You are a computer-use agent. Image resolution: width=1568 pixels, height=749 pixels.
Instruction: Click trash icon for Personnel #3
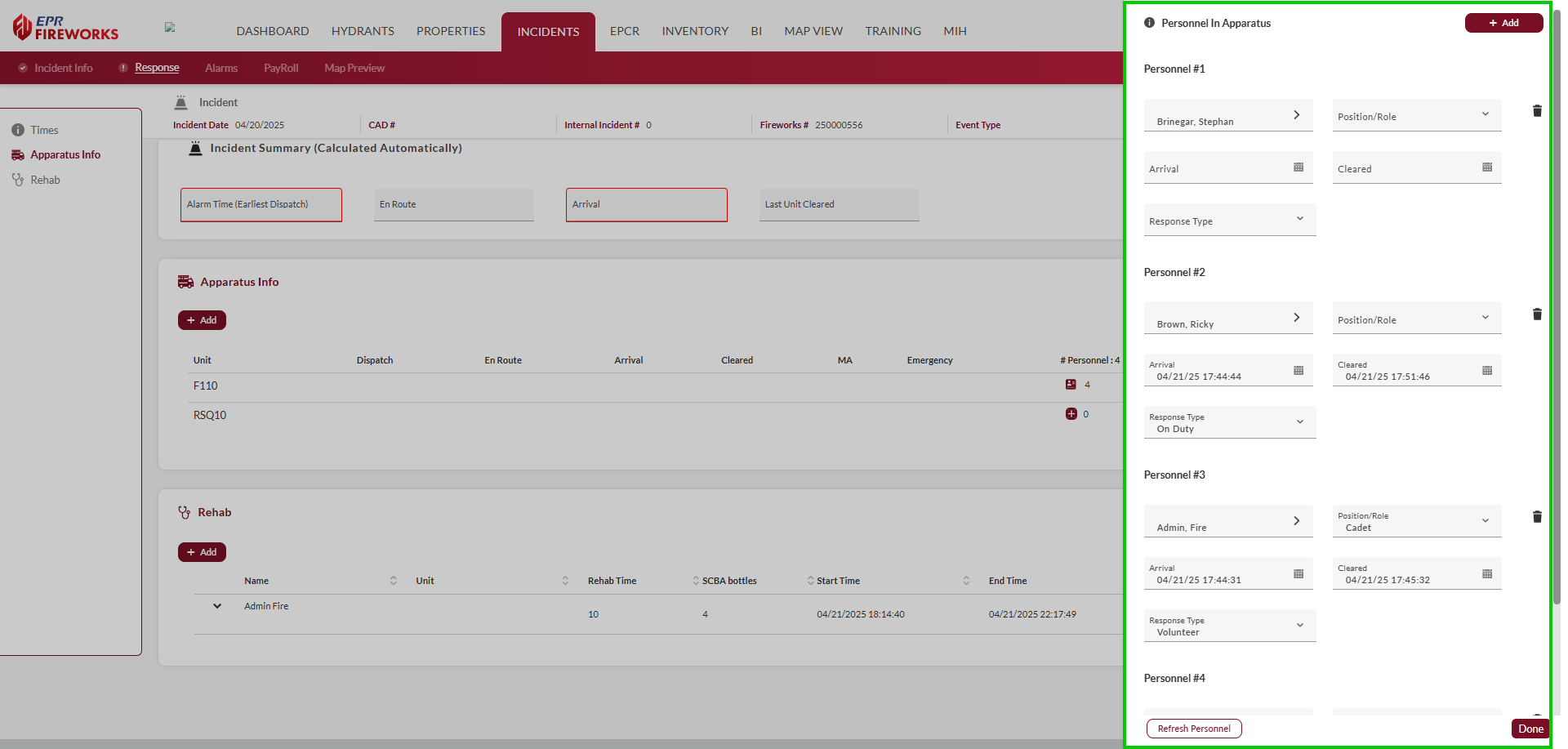click(1536, 517)
